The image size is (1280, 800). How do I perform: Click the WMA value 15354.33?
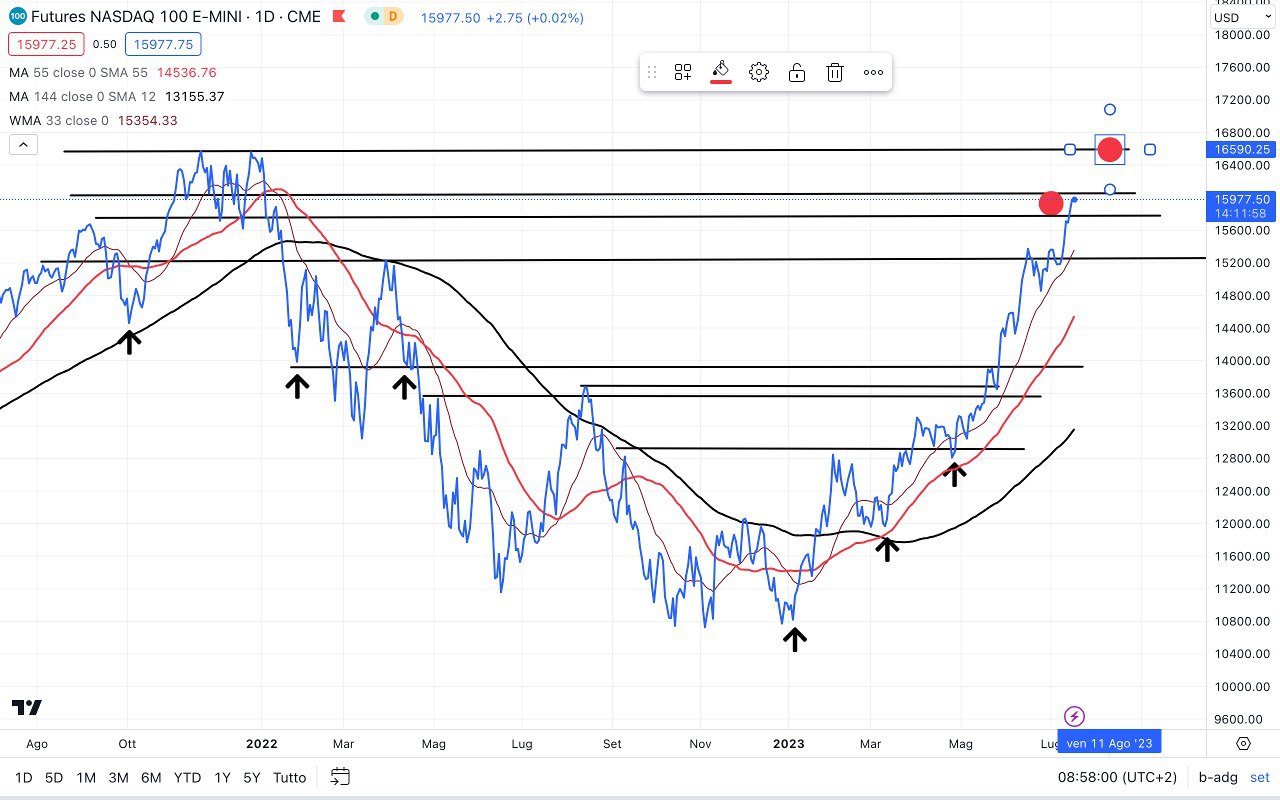click(x=147, y=121)
